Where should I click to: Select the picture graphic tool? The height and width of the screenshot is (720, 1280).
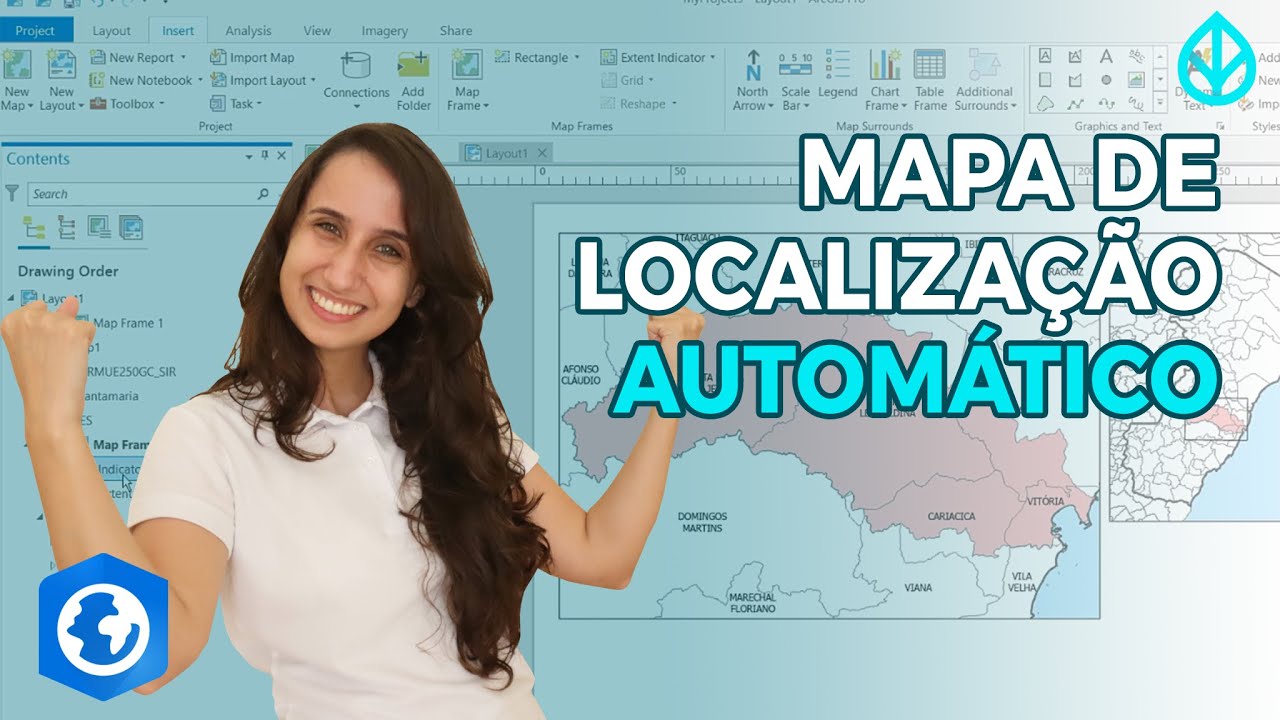pos(1136,79)
